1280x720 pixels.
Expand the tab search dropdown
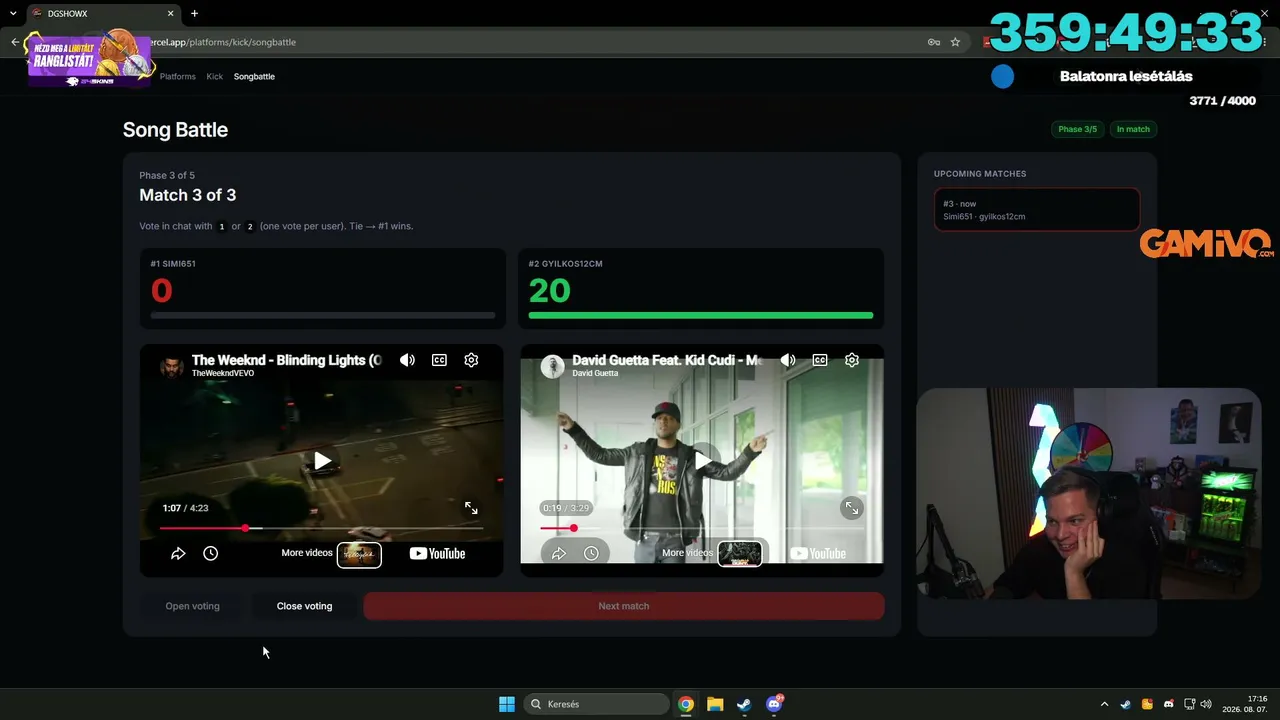coord(13,14)
